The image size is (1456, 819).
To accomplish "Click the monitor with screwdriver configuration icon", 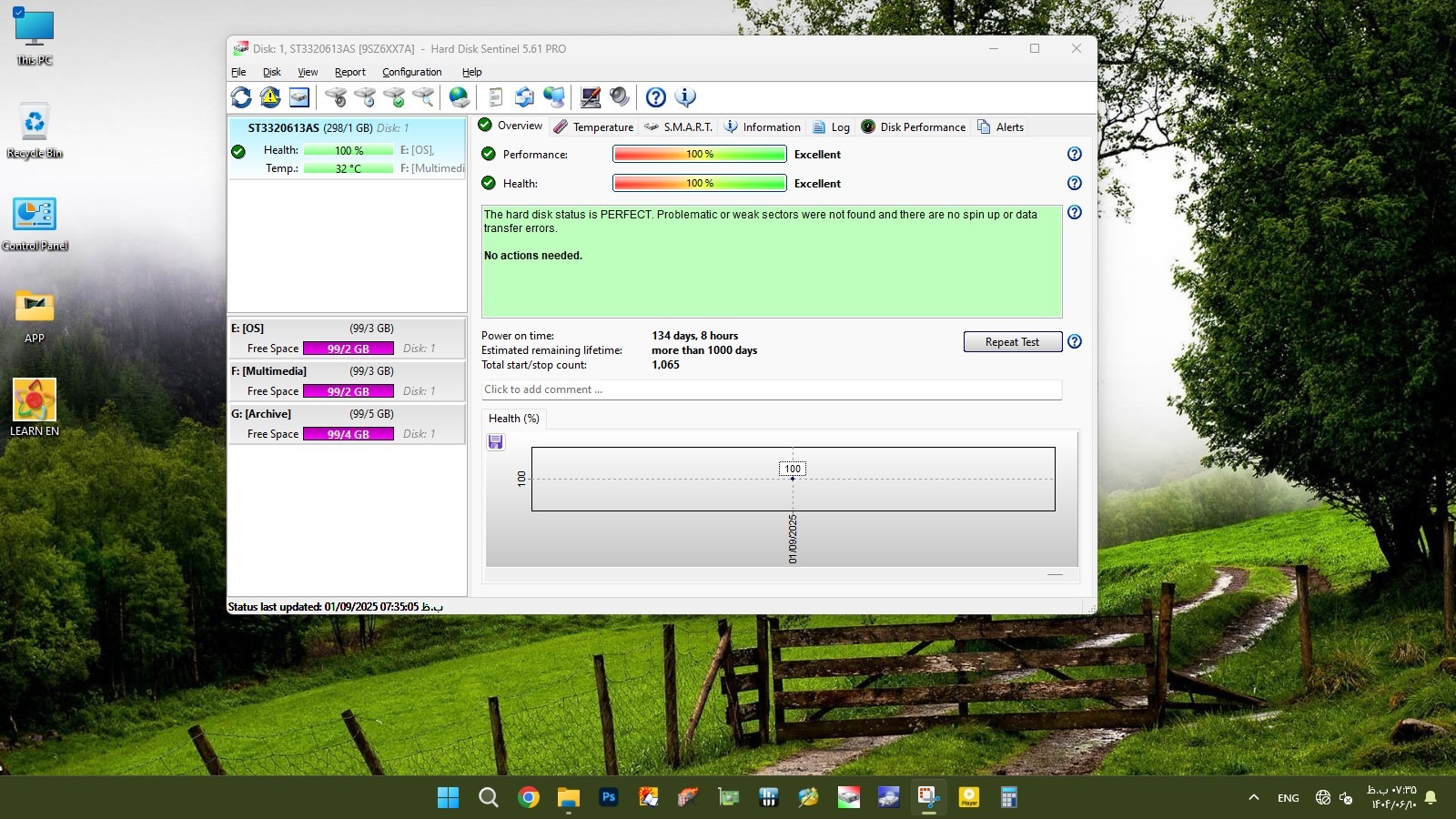I will tap(591, 97).
